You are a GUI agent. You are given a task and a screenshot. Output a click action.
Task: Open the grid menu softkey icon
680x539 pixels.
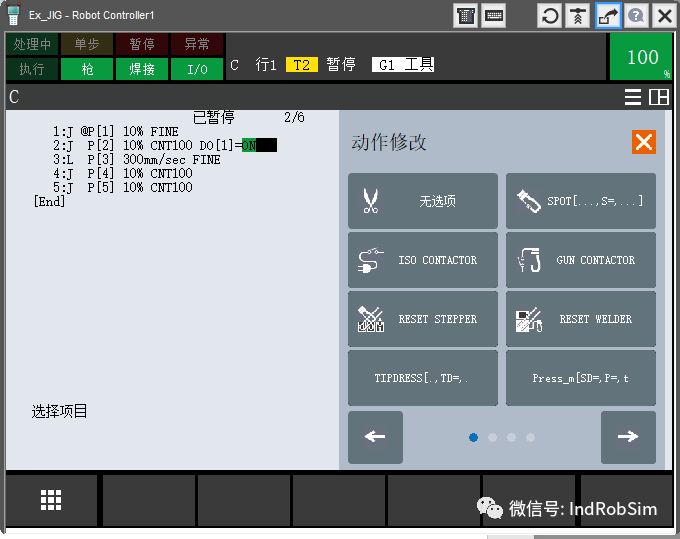point(51,500)
